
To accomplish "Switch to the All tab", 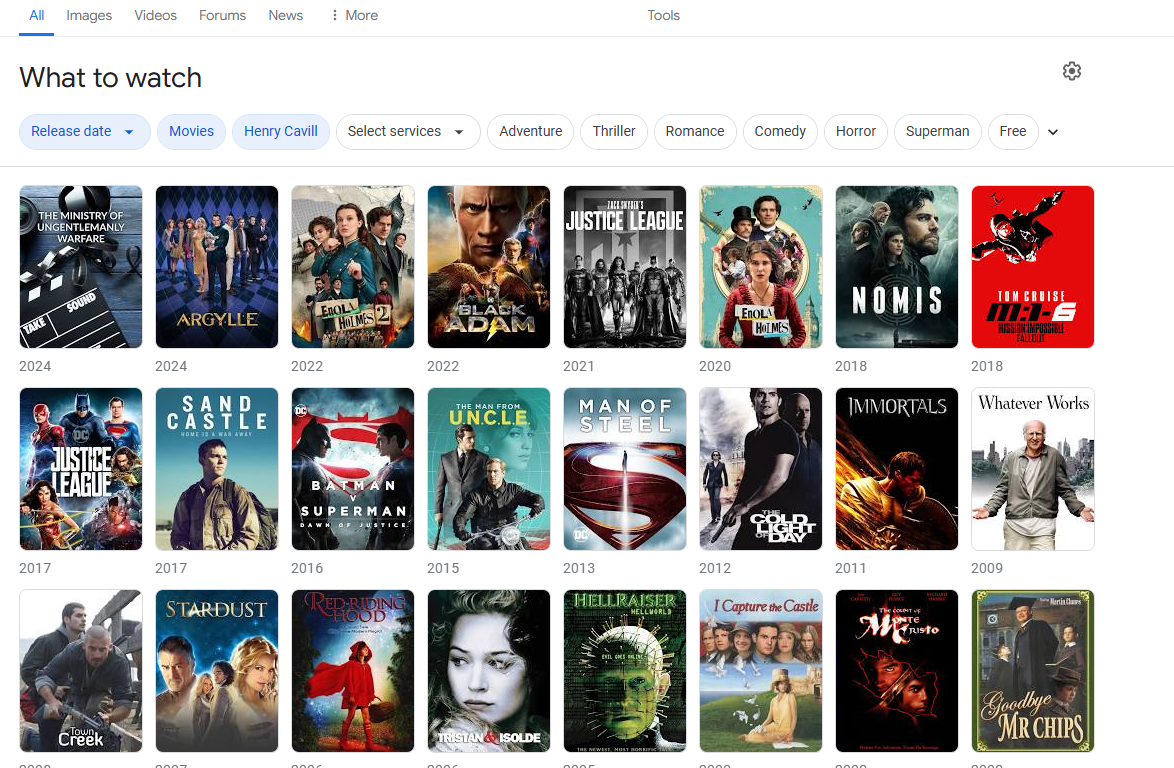I will point(37,16).
